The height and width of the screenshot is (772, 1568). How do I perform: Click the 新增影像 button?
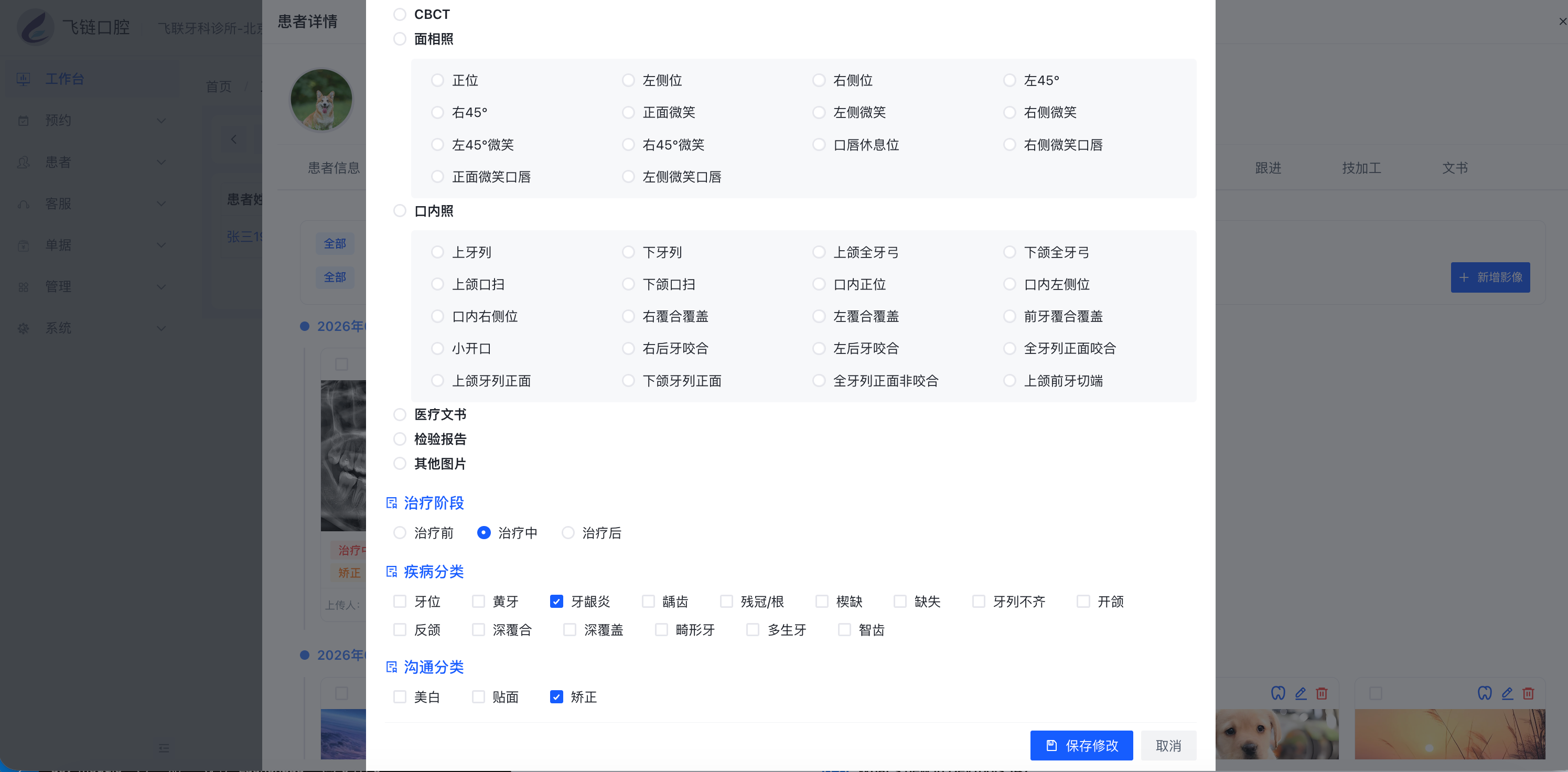click(1489, 277)
